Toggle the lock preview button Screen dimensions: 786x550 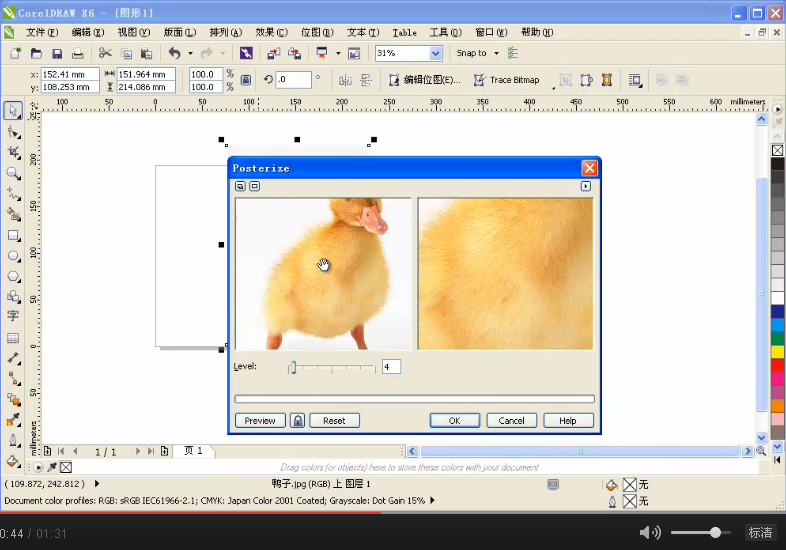pyautogui.click(x=298, y=420)
